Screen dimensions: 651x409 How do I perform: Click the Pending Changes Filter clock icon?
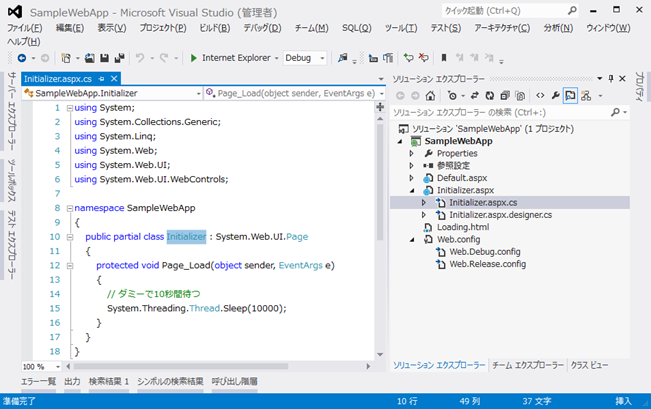(x=452, y=96)
